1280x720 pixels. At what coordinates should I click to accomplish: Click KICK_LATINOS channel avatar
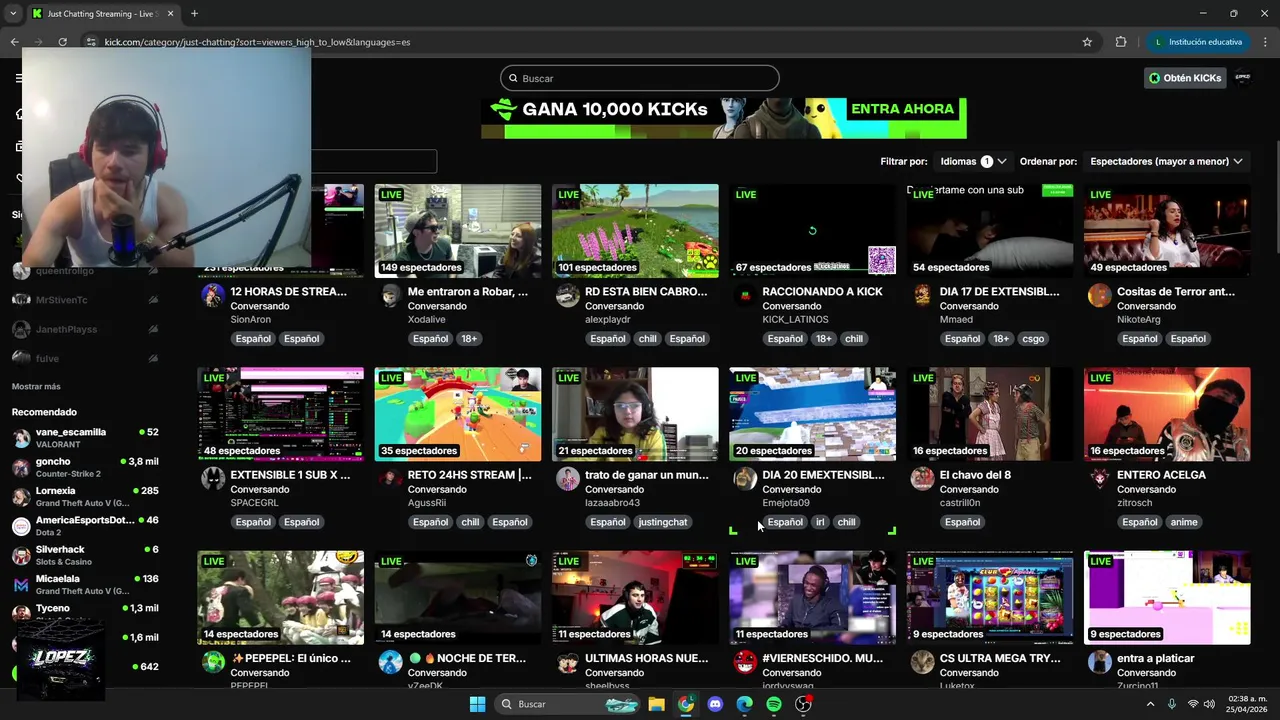(x=745, y=295)
